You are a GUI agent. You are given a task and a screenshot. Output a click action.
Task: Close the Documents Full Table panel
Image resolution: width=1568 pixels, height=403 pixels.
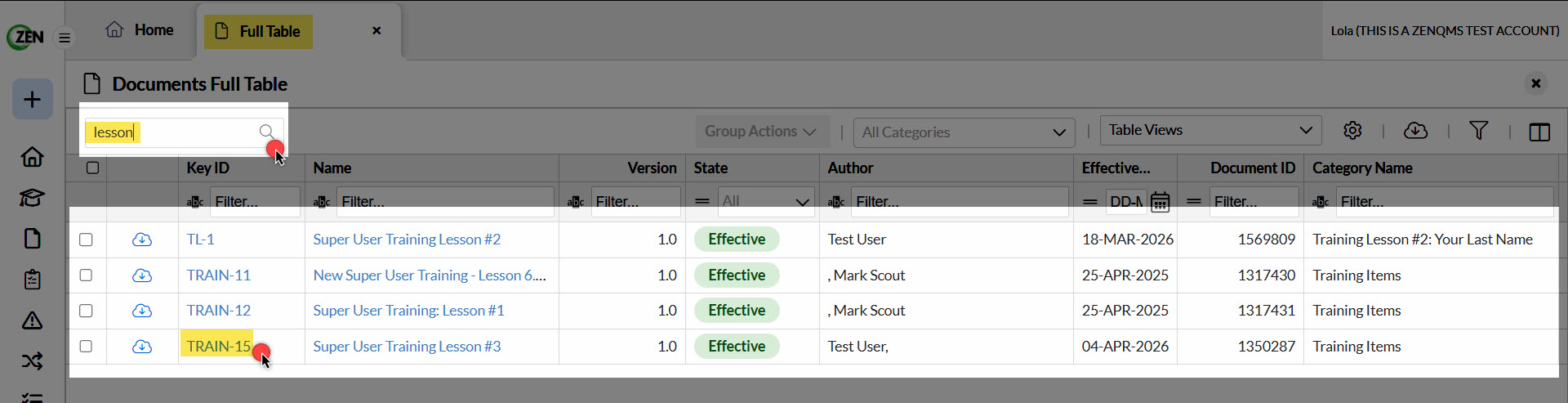pos(1536,83)
